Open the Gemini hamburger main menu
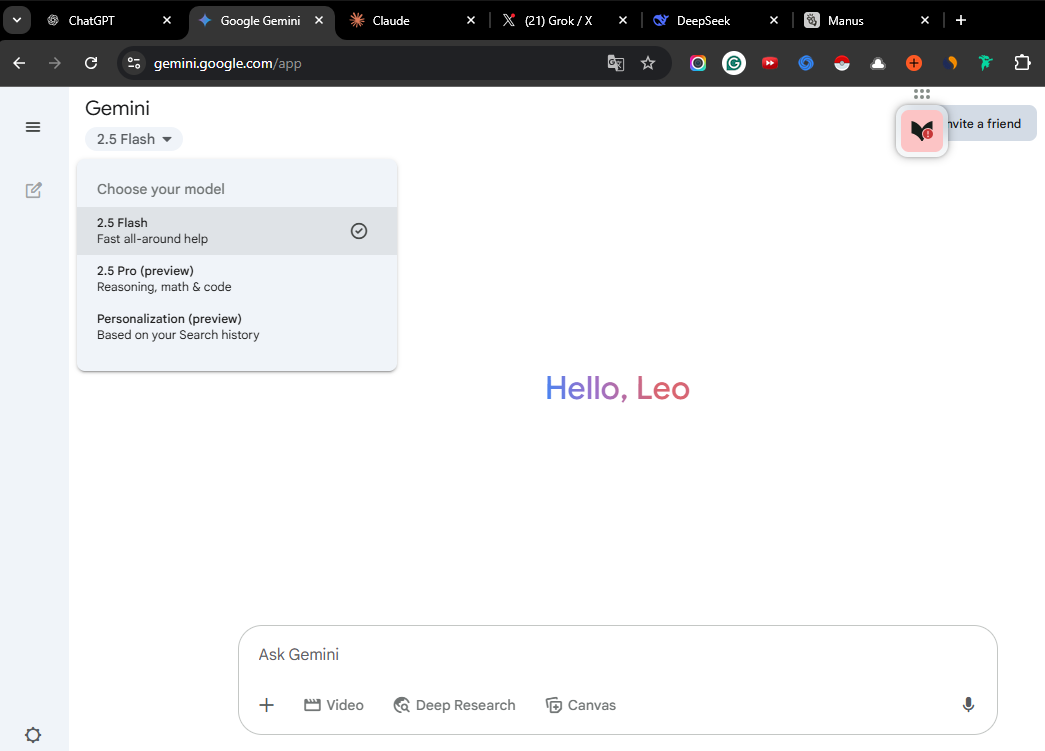 (33, 127)
